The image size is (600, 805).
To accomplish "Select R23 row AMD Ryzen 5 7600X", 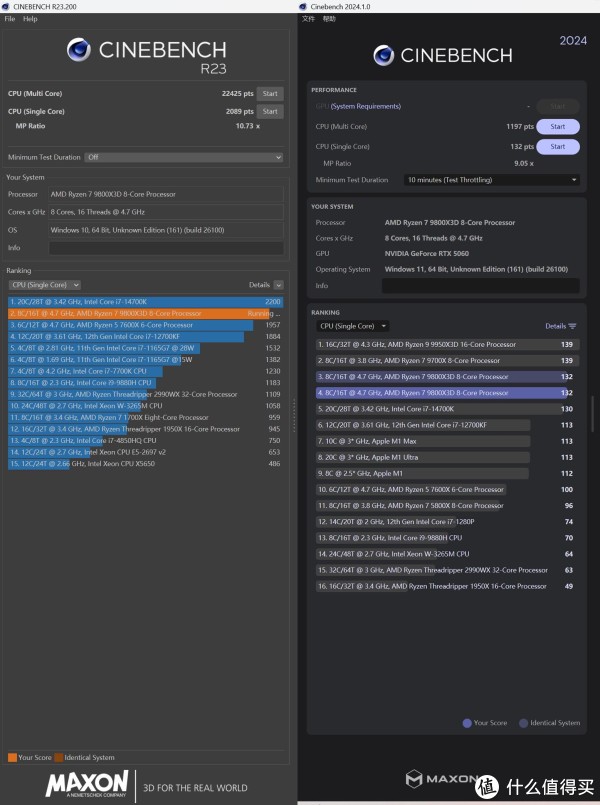I will (146, 325).
